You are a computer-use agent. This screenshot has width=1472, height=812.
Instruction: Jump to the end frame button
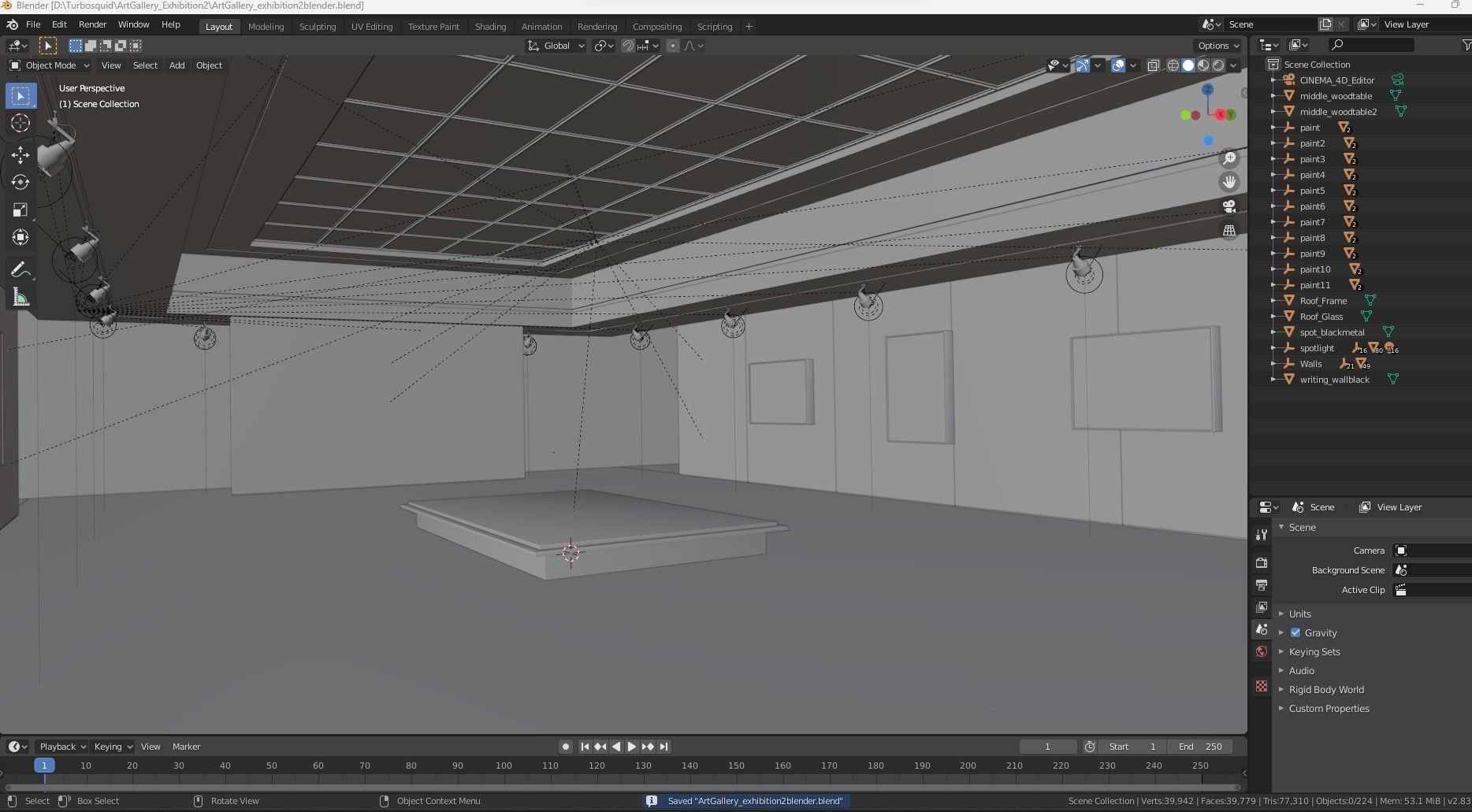664,747
